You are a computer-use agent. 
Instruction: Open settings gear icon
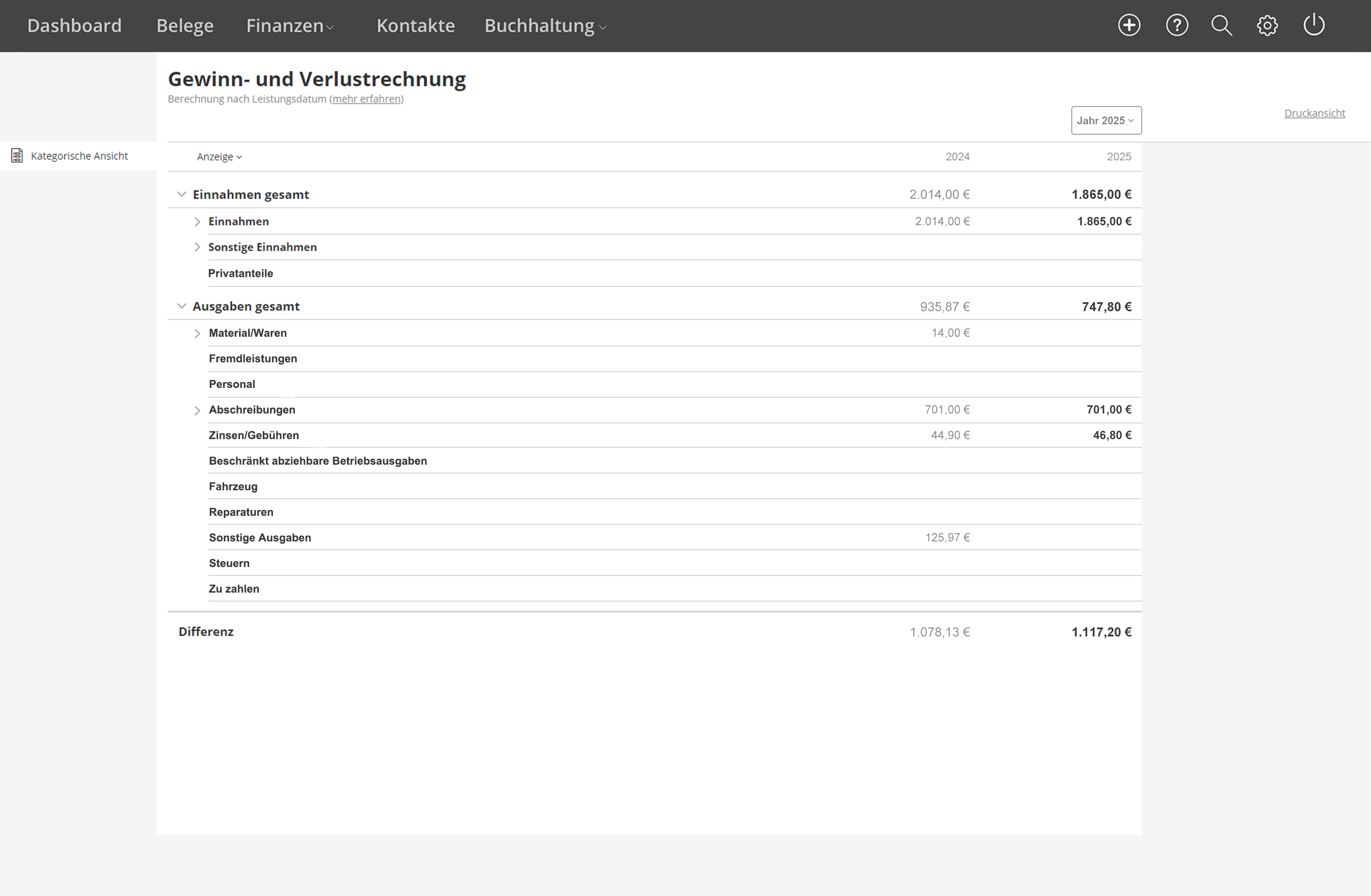pyautogui.click(x=1267, y=25)
